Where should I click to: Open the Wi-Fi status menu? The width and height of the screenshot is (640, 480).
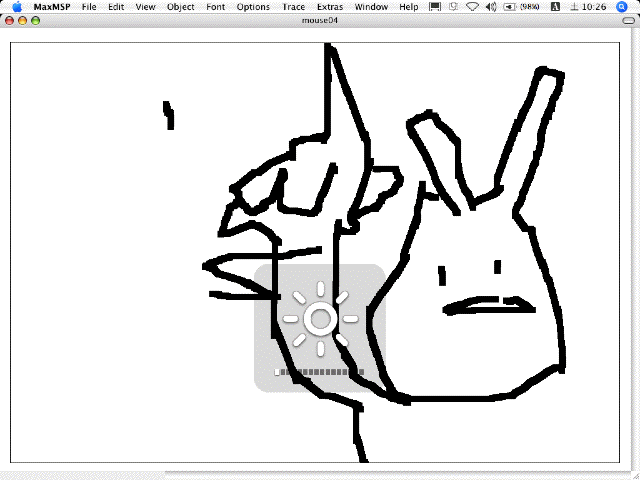[x=472, y=7]
